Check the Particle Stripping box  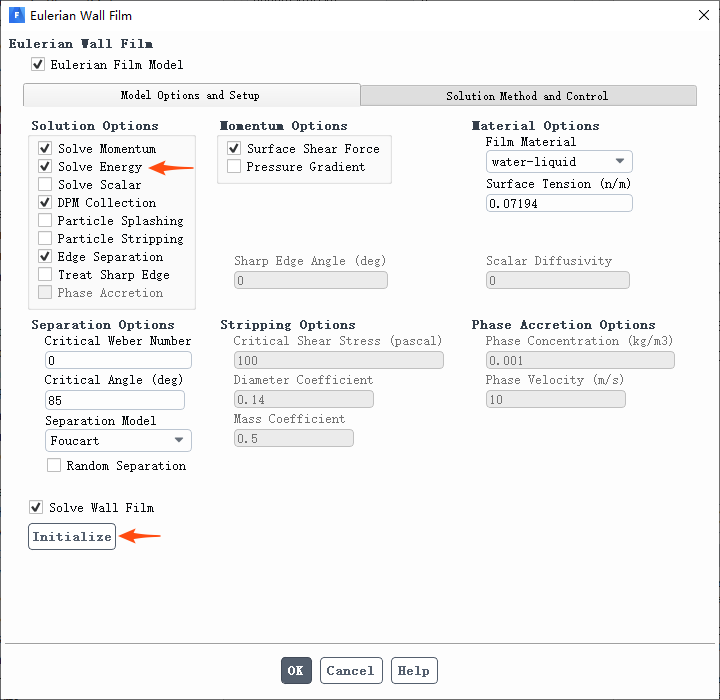point(45,239)
